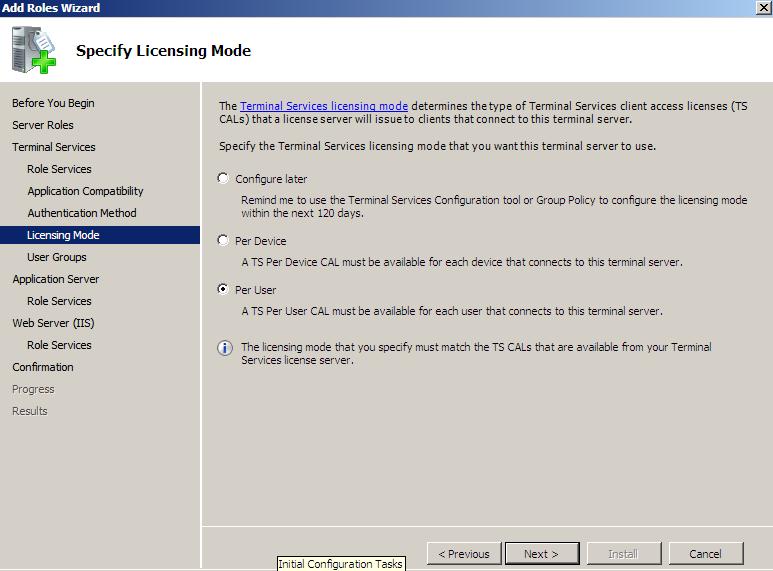Click the Add Roles Wizard server icon
Viewport: 773px width, 571px height.
coord(34,50)
